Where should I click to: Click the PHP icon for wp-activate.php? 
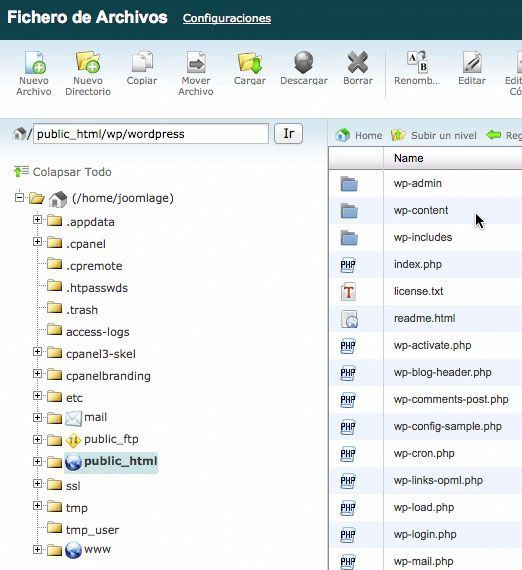pos(348,346)
